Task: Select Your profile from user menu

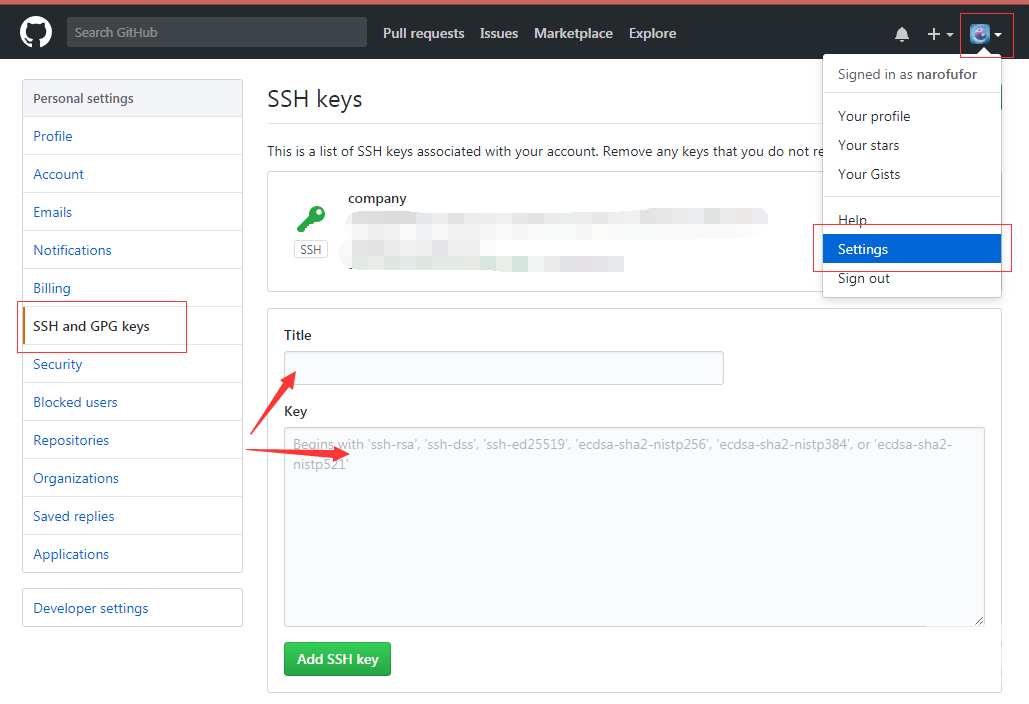Action: 912,116
